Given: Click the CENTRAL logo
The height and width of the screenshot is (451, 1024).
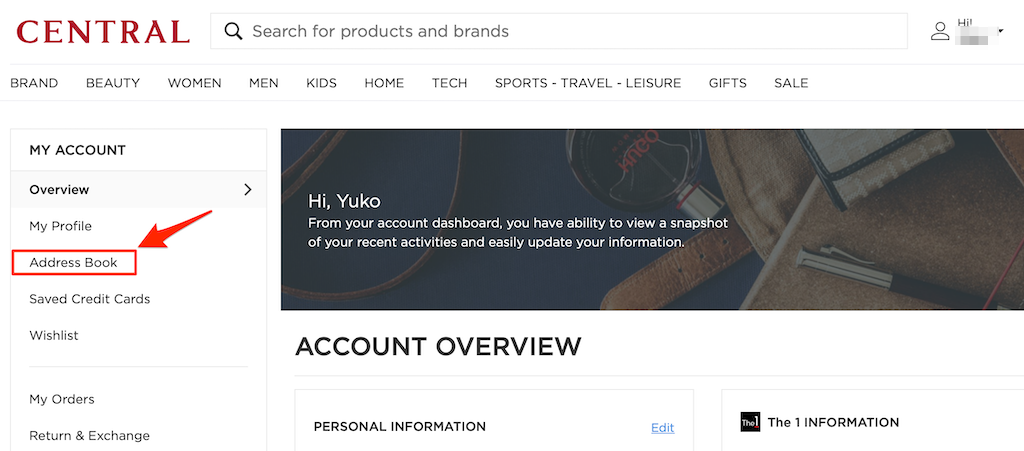Looking at the screenshot, I should click(103, 31).
